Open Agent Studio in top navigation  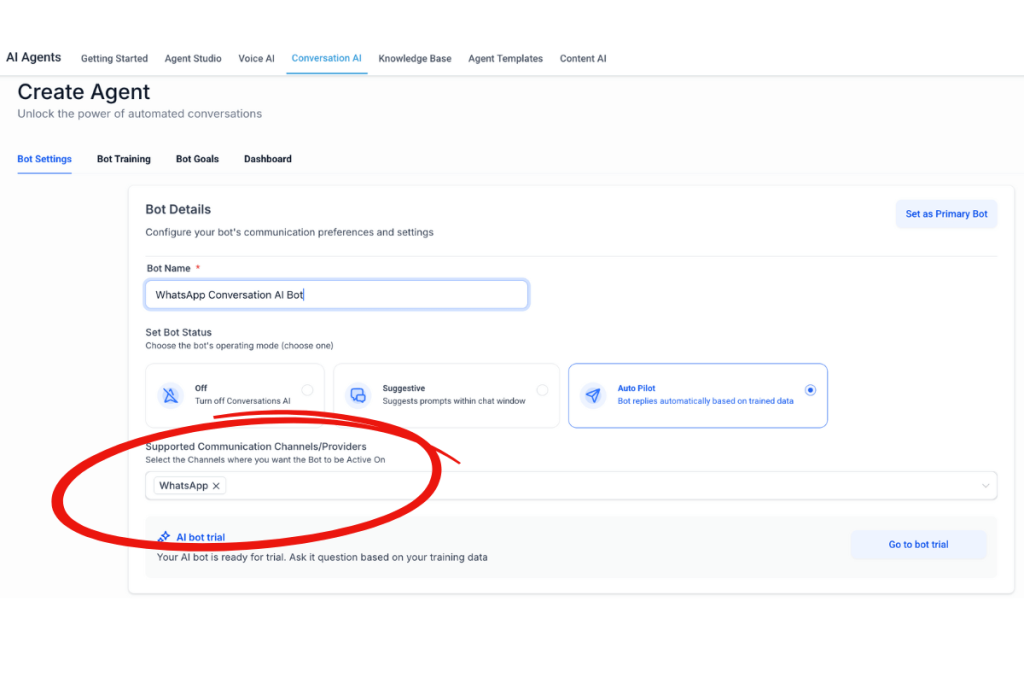[x=193, y=58]
